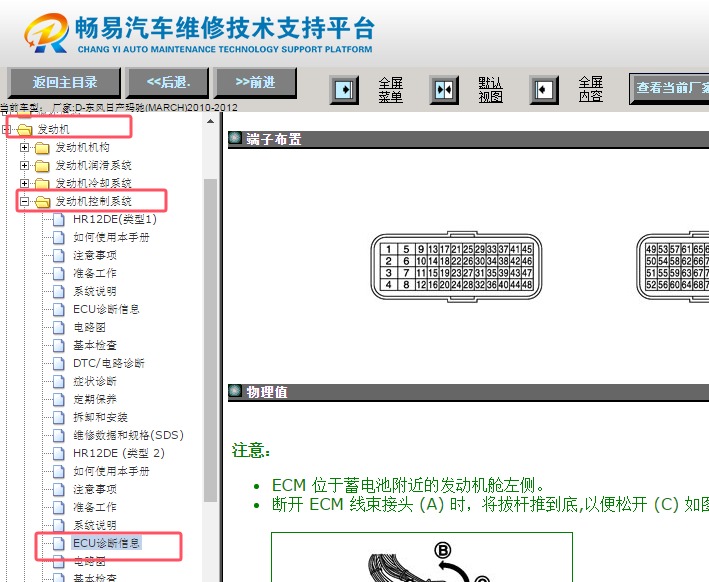Screen dimensions: 709x582
Task: Click the right ECM connector terminal diagram
Action: [x=672, y=267]
